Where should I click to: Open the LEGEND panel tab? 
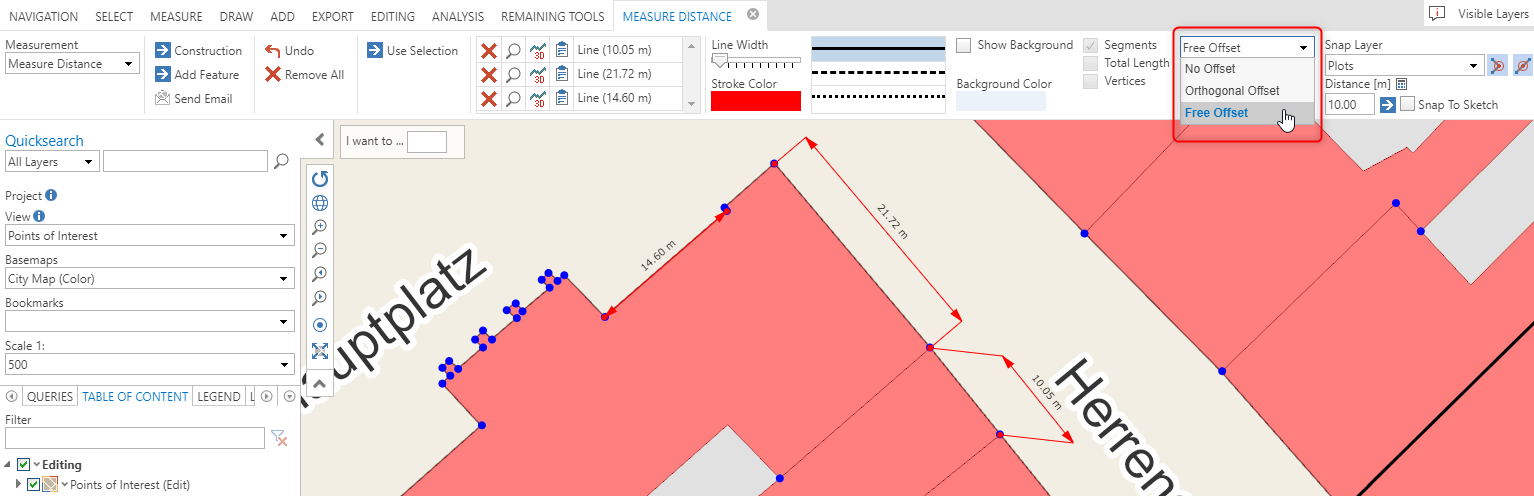coord(219,396)
